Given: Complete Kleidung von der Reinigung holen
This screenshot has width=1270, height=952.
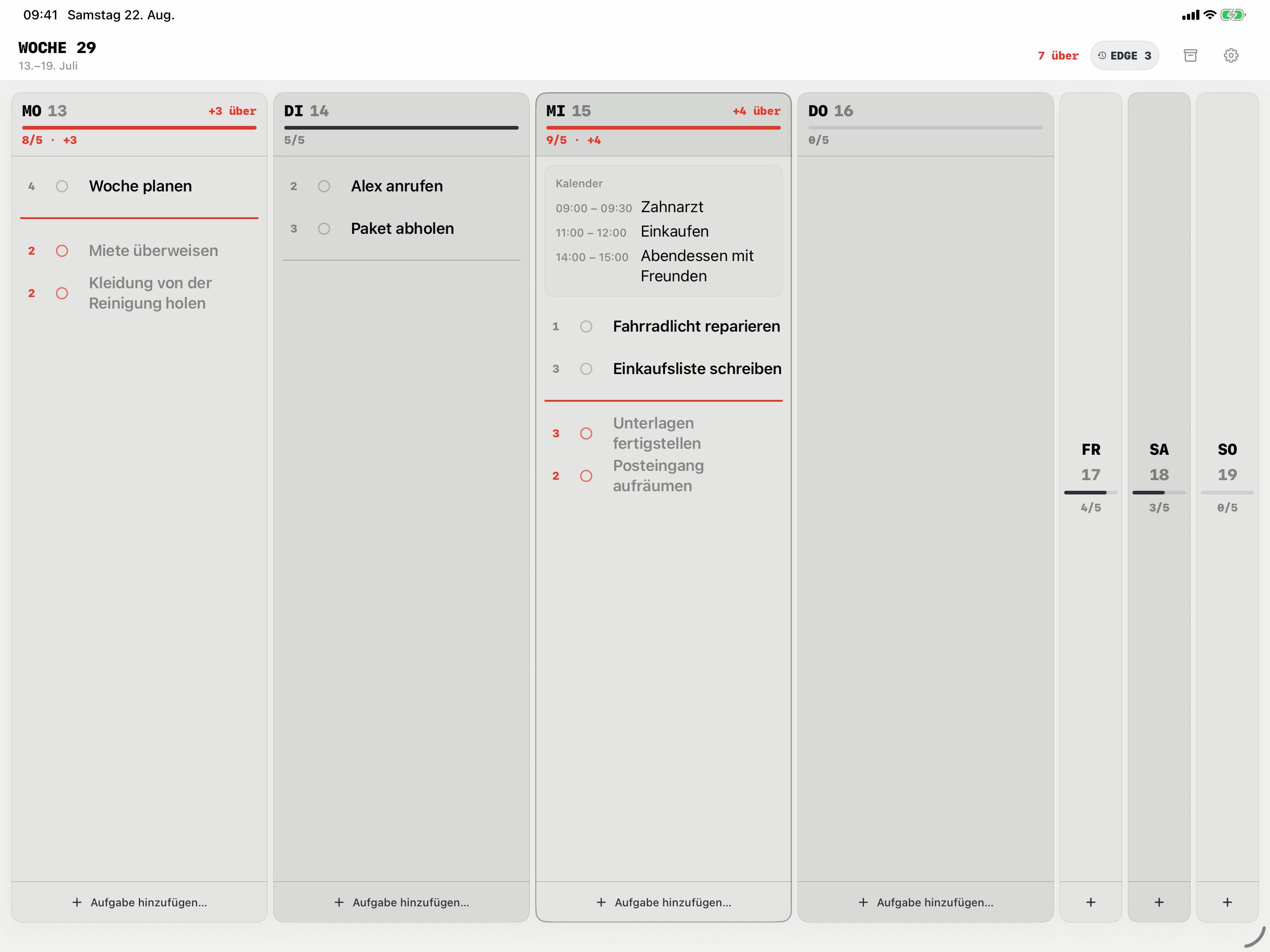Looking at the screenshot, I should pyautogui.click(x=62, y=293).
